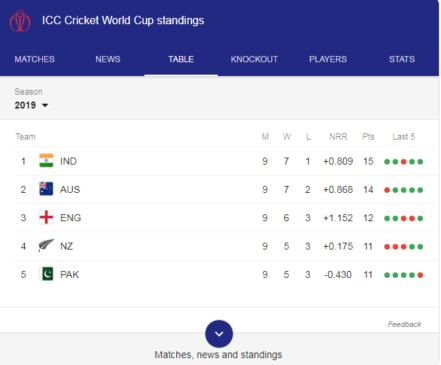Click the Pts column header
The width and height of the screenshot is (441, 365).
368,137
